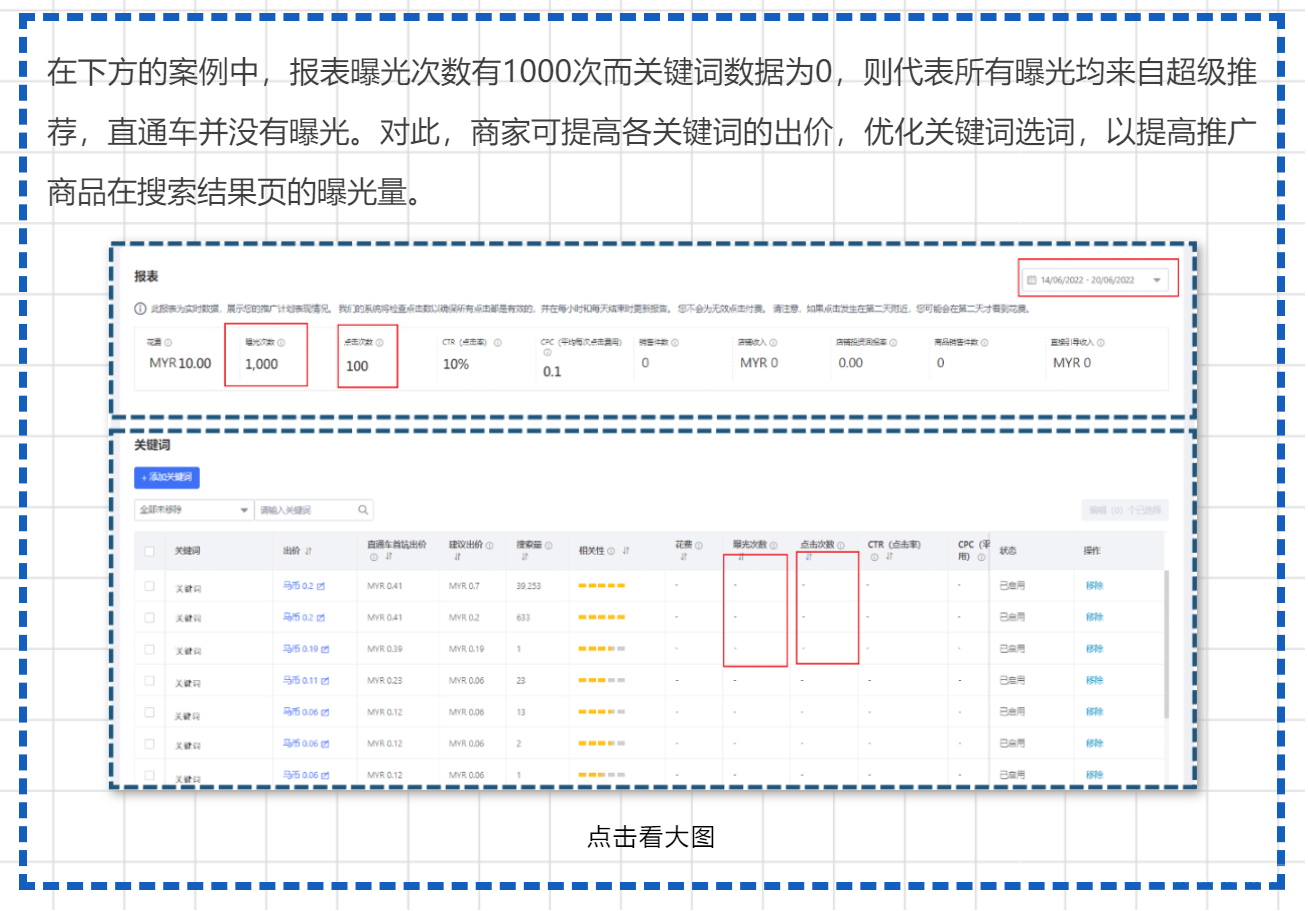Click the info icon beside the CTR (点击率) column header
Image resolution: width=1308 pixels, height=911 pixels.
coord(873,558)
